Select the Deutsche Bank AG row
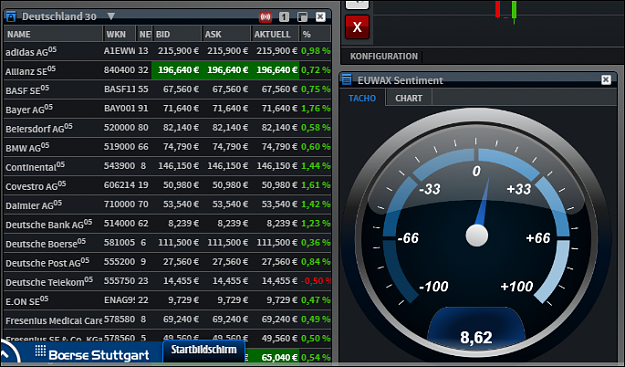 pos(167,223)
